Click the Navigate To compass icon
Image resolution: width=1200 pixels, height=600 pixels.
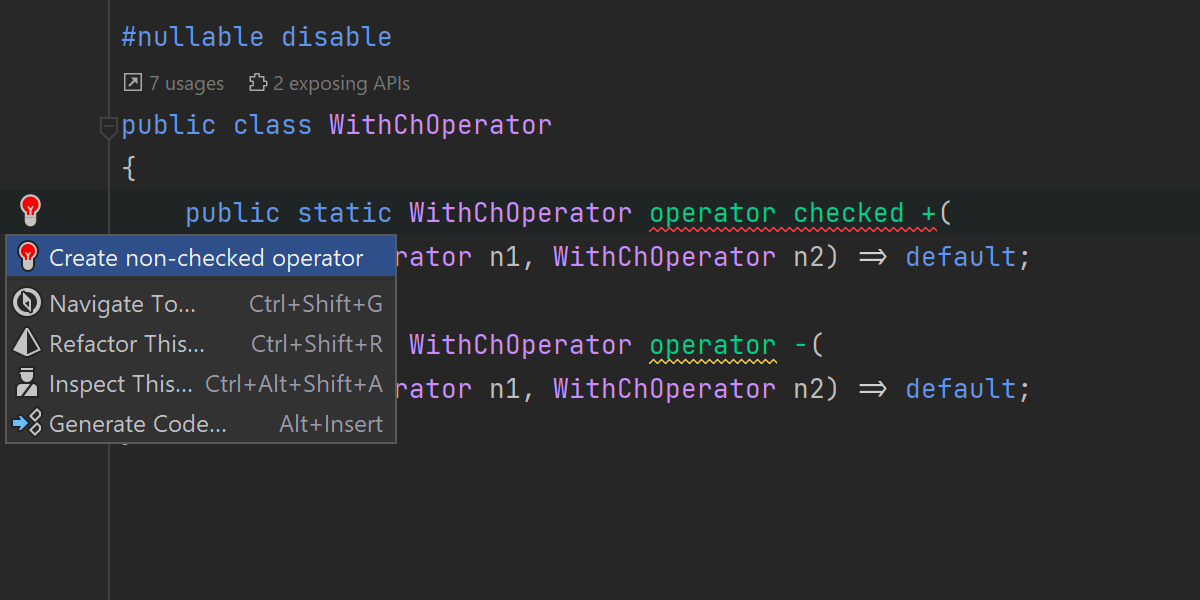click(28, 304)
